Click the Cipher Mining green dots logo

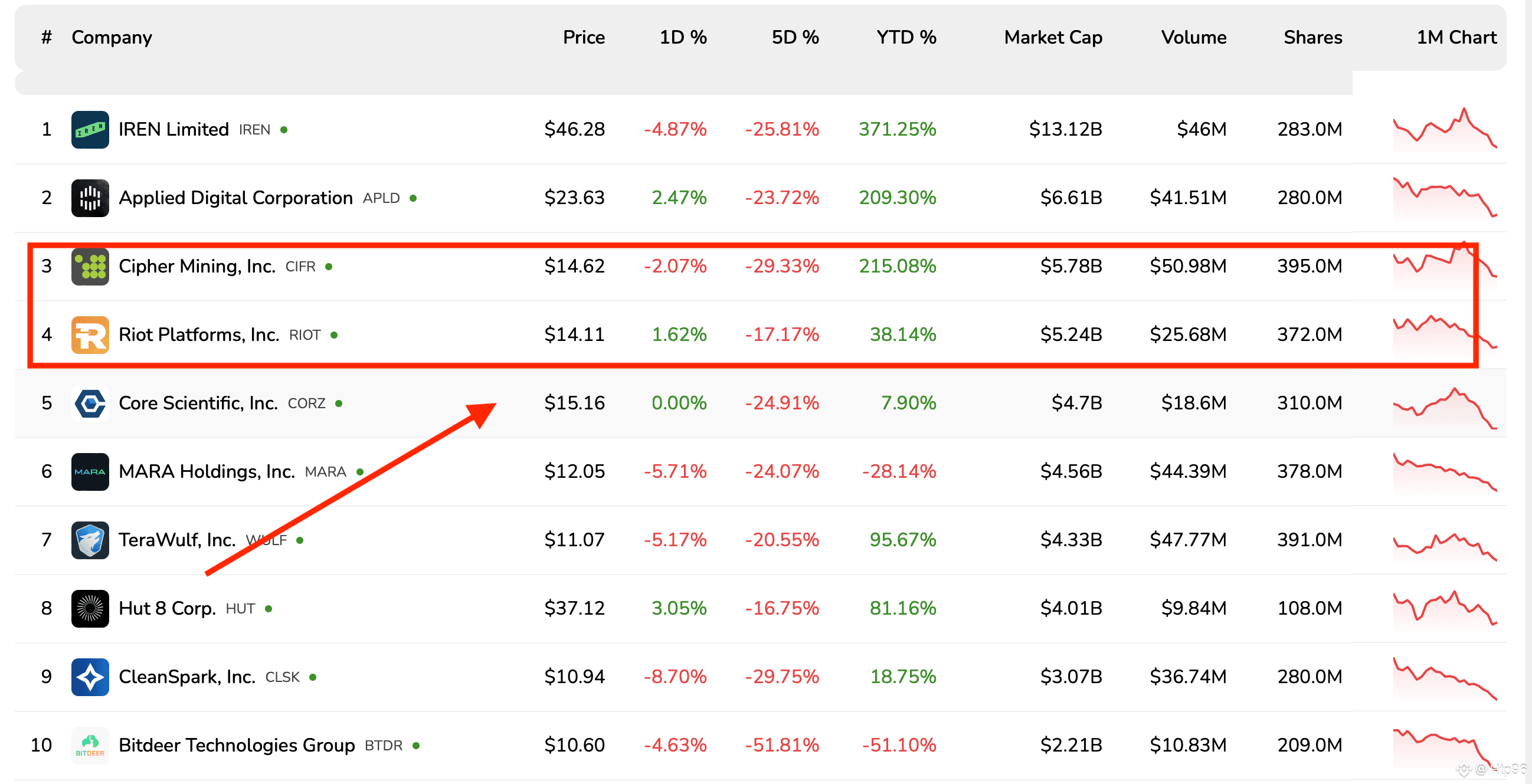coord(90,266)
